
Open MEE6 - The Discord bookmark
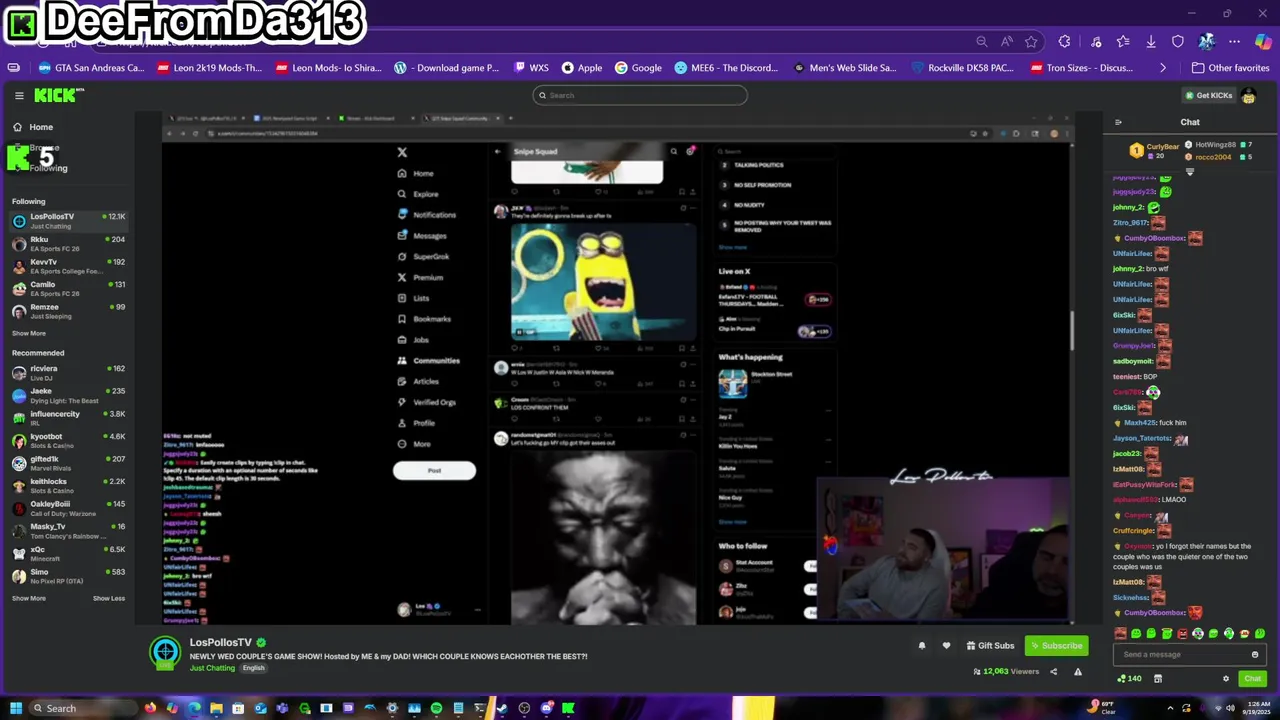(x=726, y=68)
